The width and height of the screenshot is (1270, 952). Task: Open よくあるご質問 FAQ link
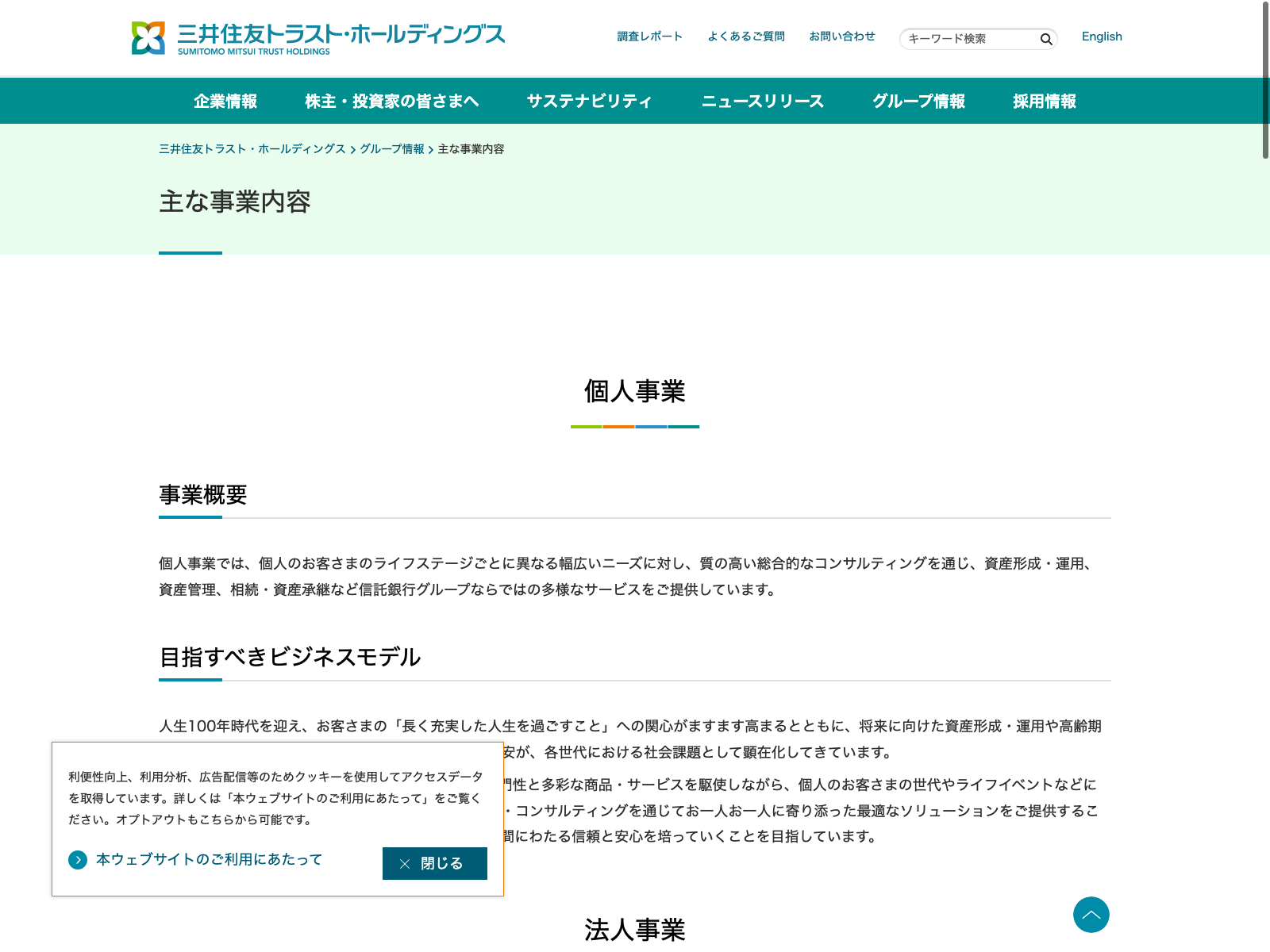[746, 36]
